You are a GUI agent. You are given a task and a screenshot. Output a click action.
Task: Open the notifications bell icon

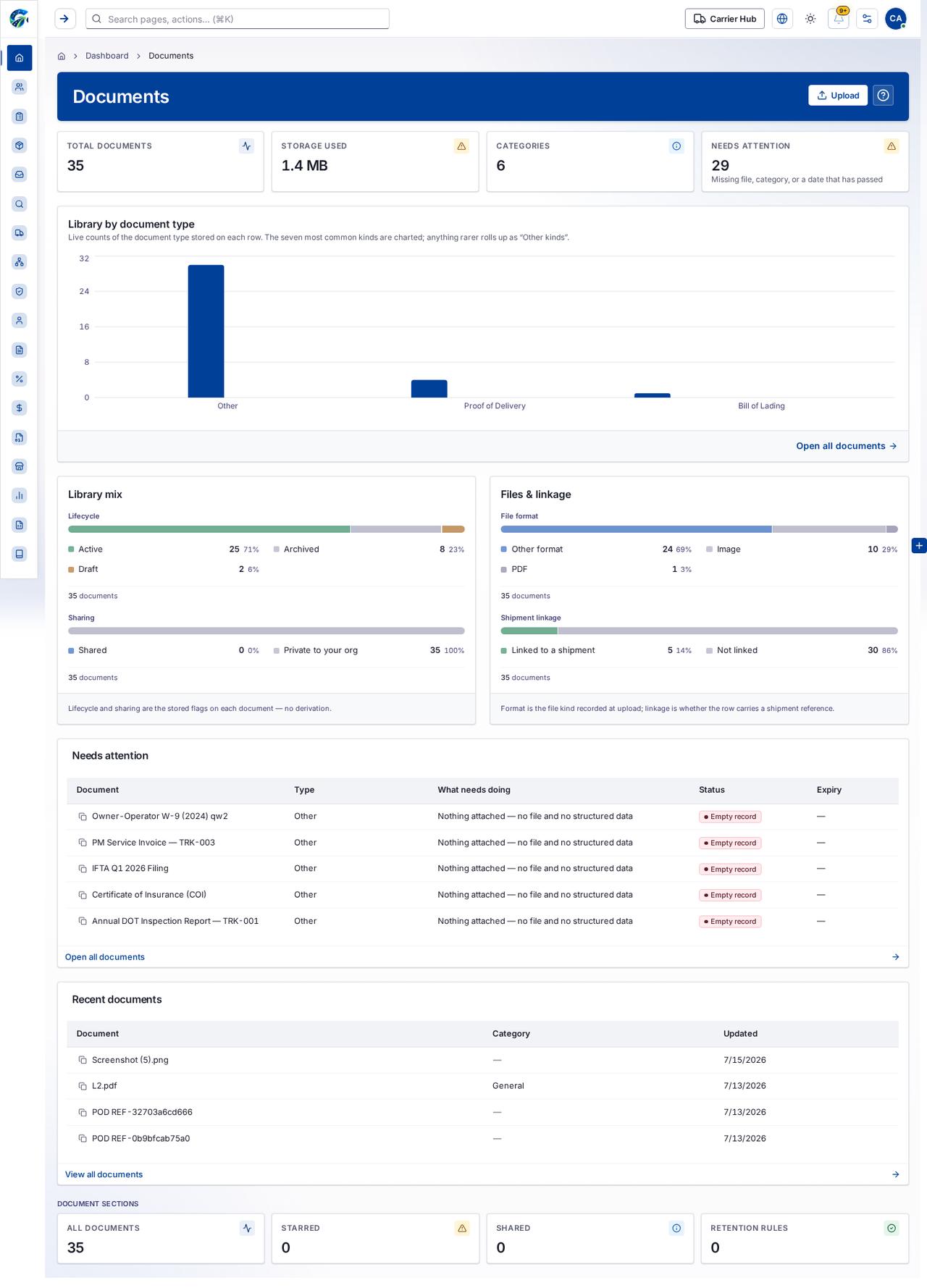(839, 19)
